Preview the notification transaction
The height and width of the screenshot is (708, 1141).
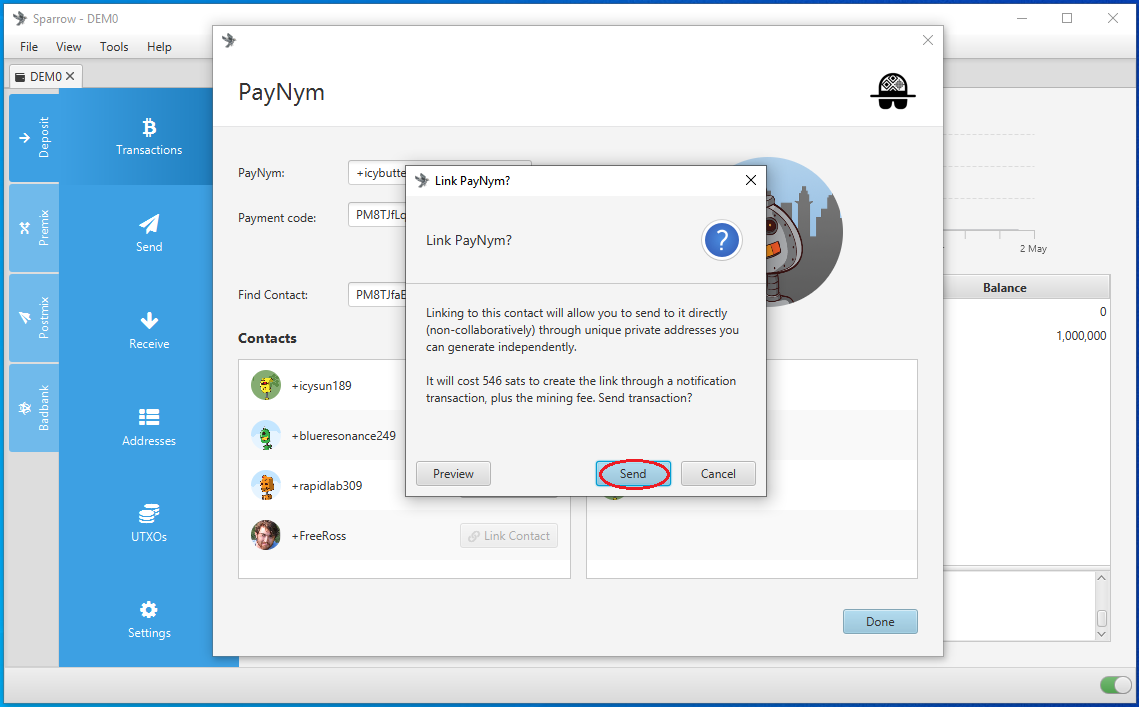tap(453, 474)
